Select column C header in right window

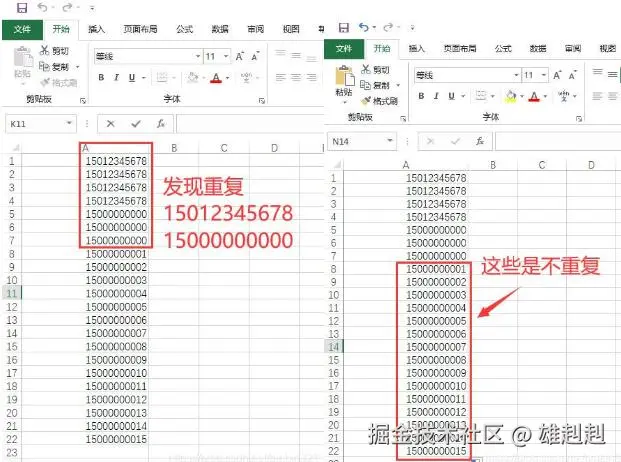(x=542, y=165)
